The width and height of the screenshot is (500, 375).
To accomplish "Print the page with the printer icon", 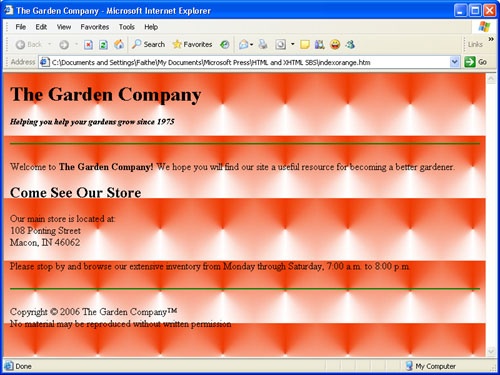I will click(x=263, y=44).
